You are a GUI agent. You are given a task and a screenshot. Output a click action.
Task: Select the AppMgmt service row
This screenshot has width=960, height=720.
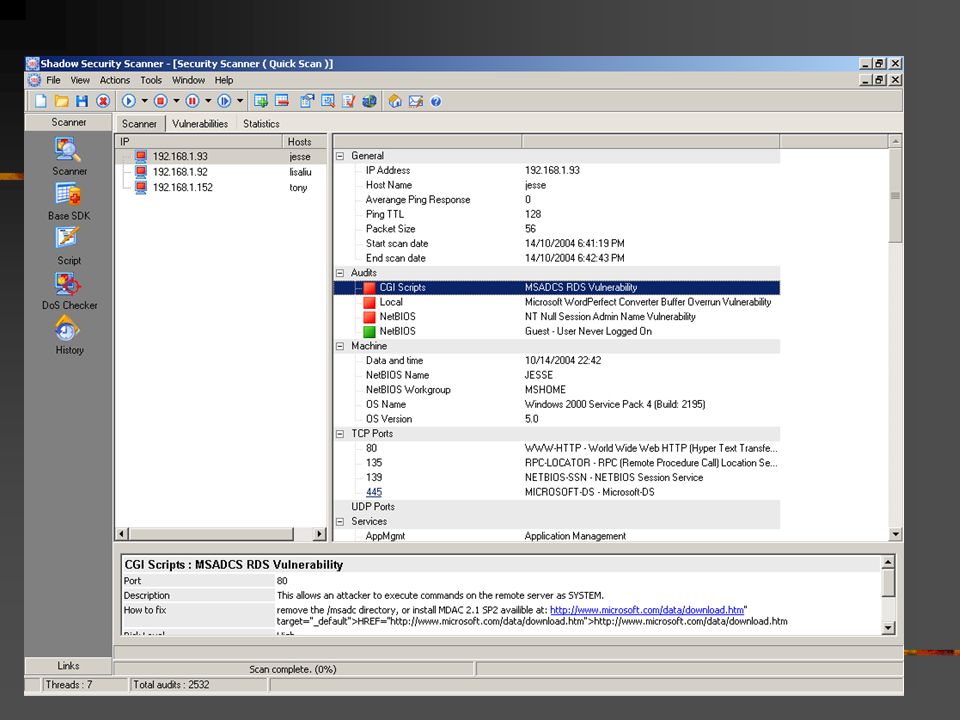pos(557,536)
